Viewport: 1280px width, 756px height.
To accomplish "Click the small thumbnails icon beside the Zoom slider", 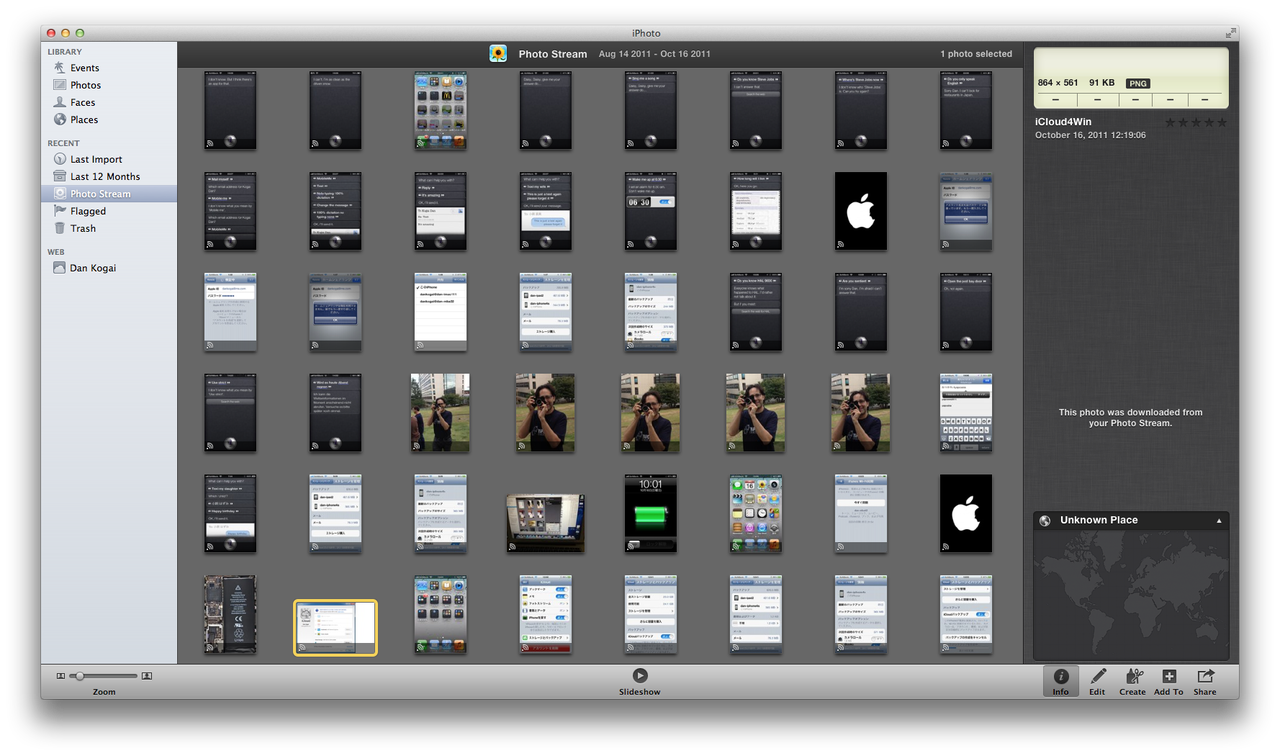I will 61,676.
